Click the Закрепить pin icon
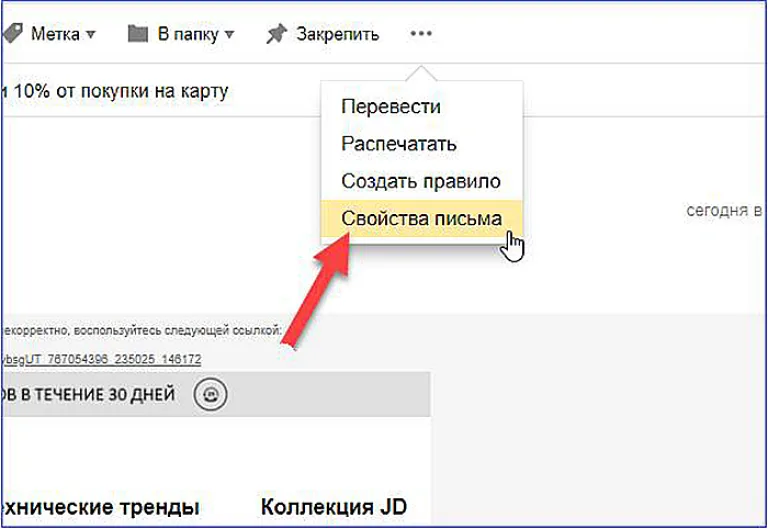The image size is (768, 529). click(x=276, y=34)
